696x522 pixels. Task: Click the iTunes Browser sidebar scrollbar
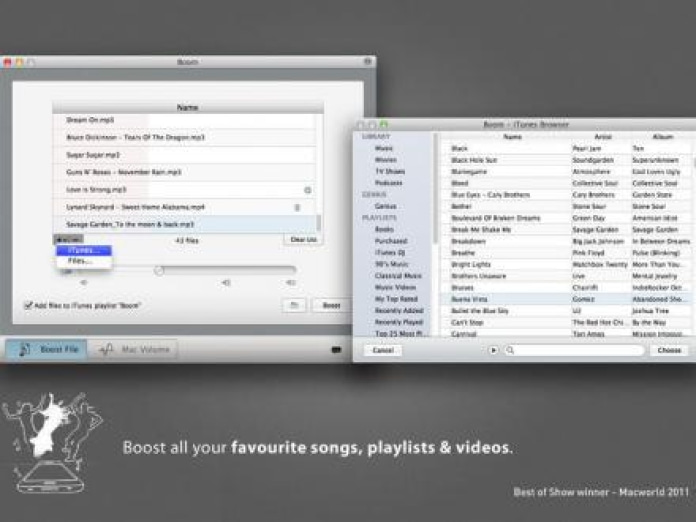[x=436, y=190]
